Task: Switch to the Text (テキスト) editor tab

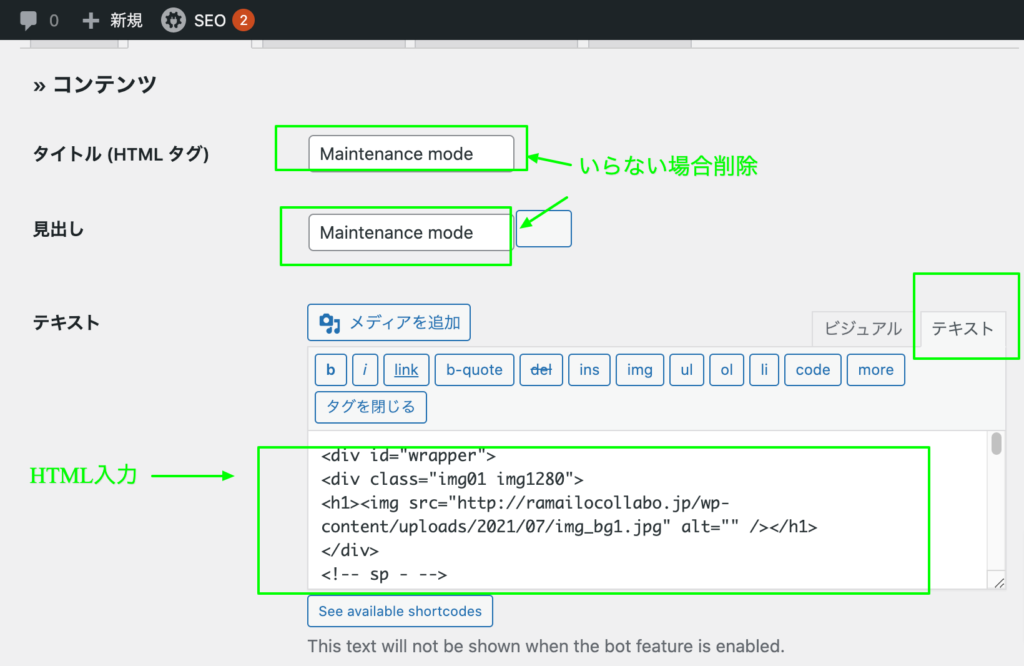Action: tap(962, 328)
